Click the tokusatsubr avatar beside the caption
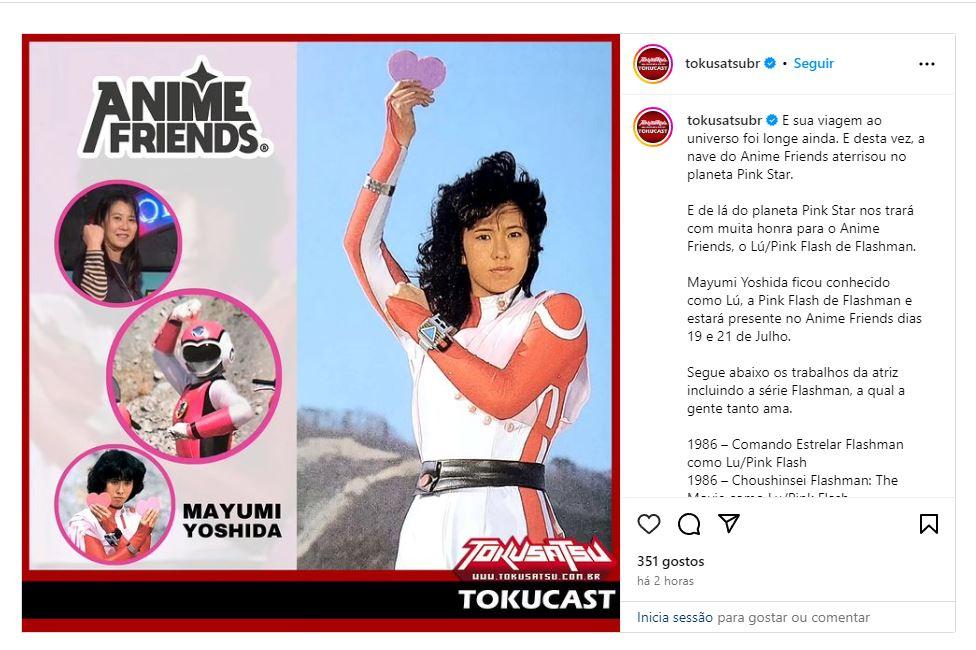Screen dimensions: 976x650 click(652, 126)
